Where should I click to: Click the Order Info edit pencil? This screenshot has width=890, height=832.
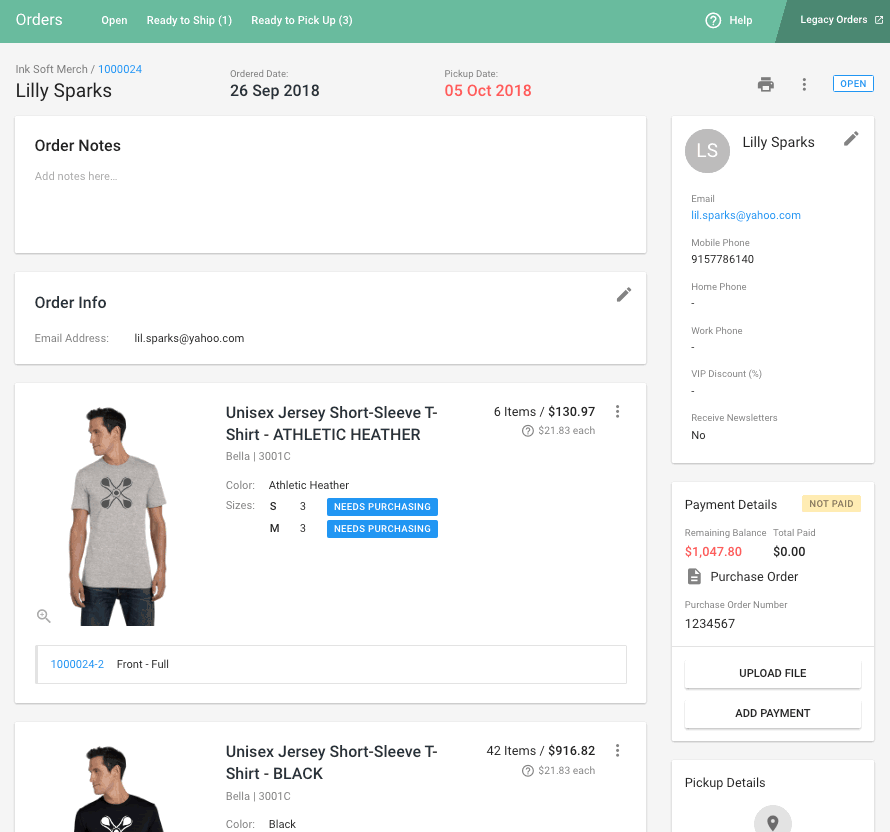pyautogui.click(x=624, y=294)
